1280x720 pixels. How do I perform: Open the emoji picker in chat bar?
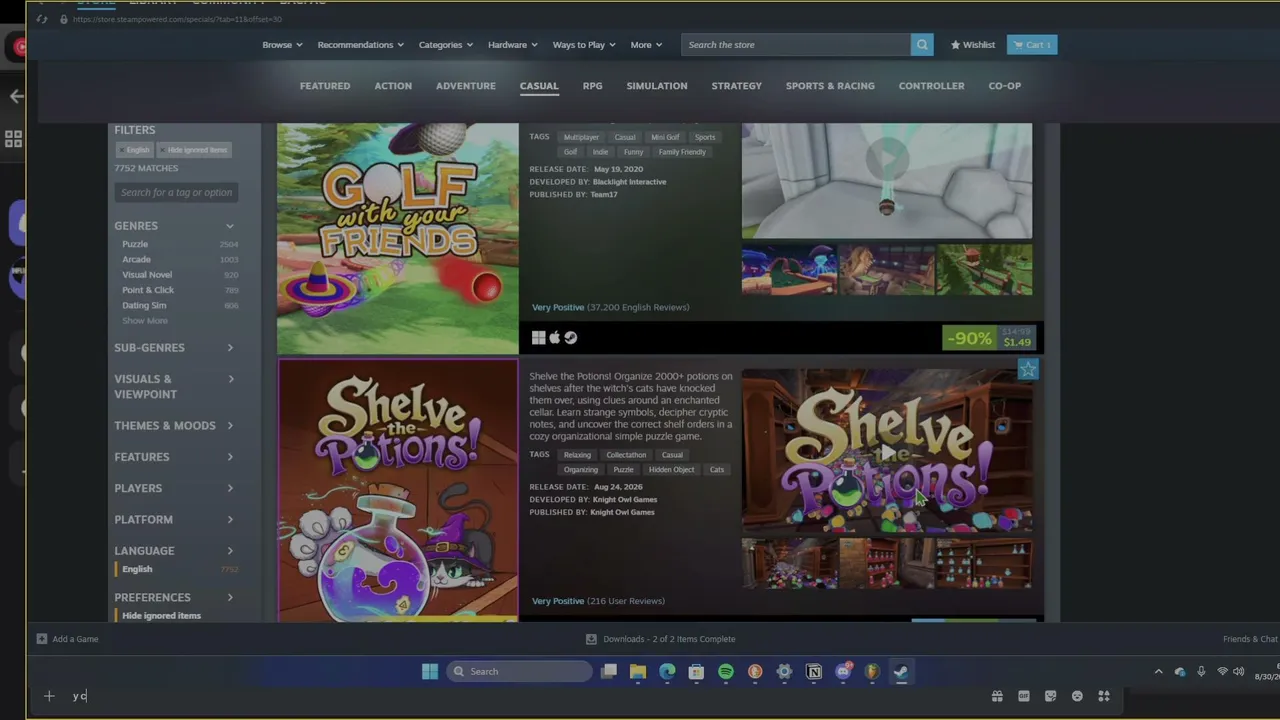[x=1077, y=696]
